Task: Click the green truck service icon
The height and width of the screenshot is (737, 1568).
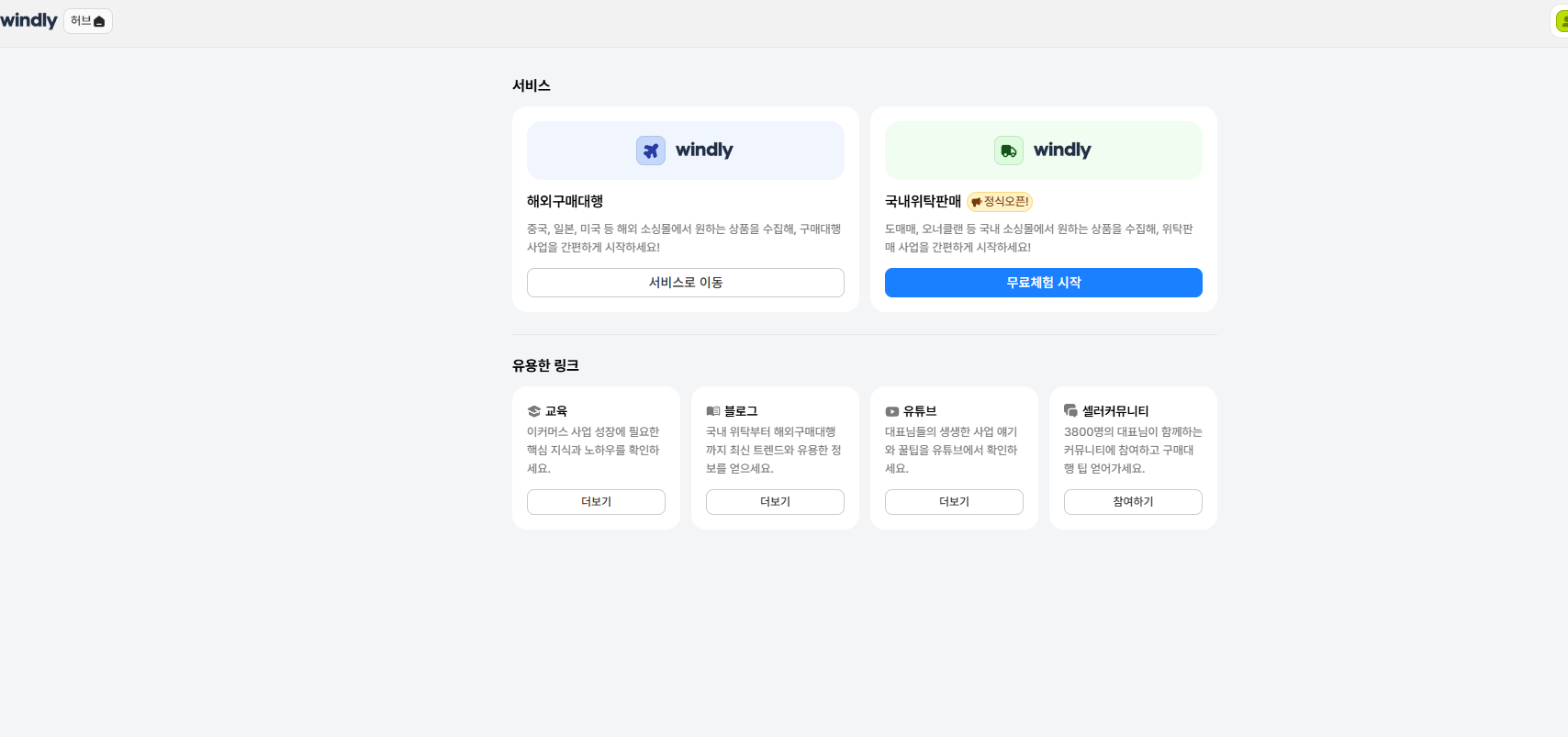Action: [x=1009, y=151]
